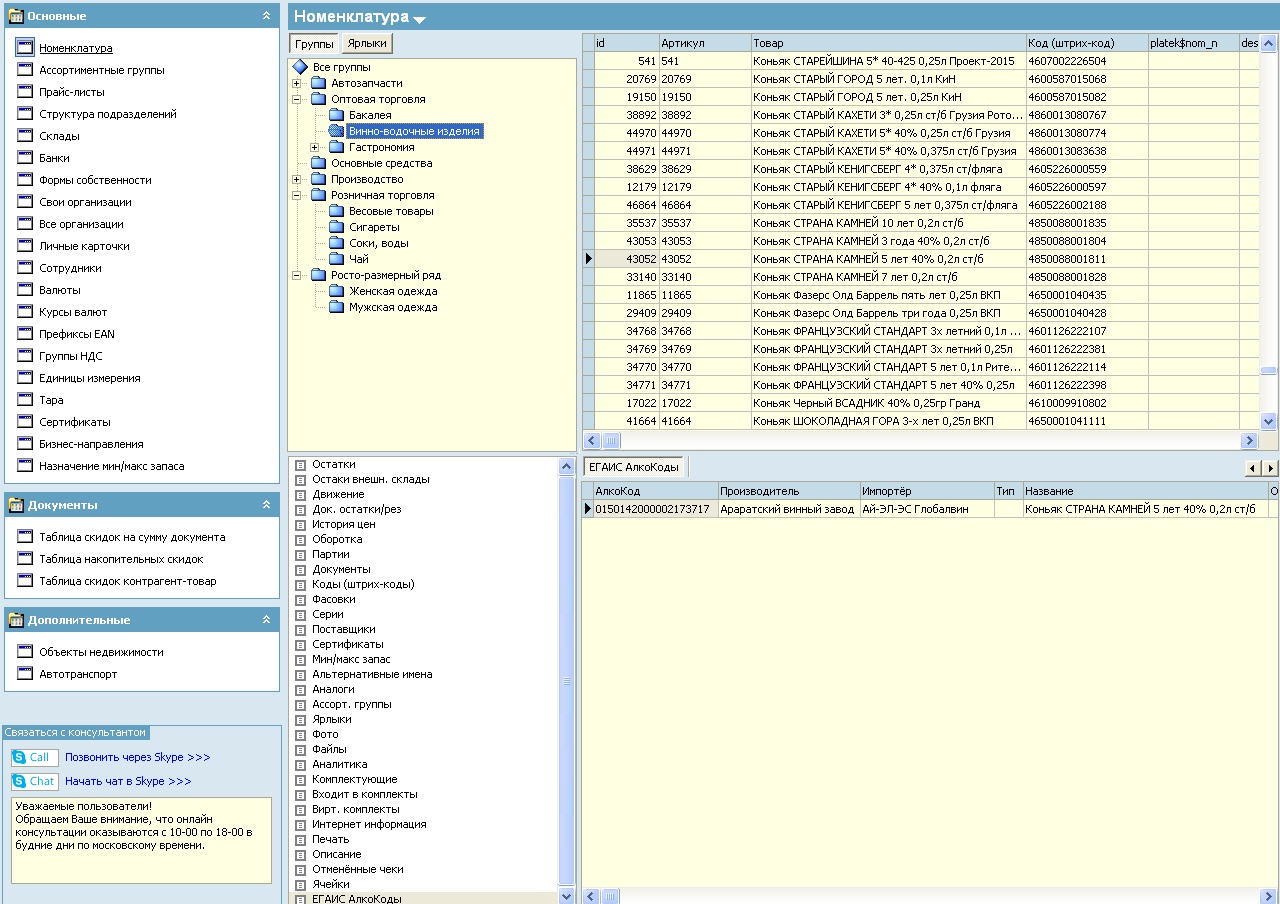Click the folder icon of Сигареты

[x=337, y=227]
